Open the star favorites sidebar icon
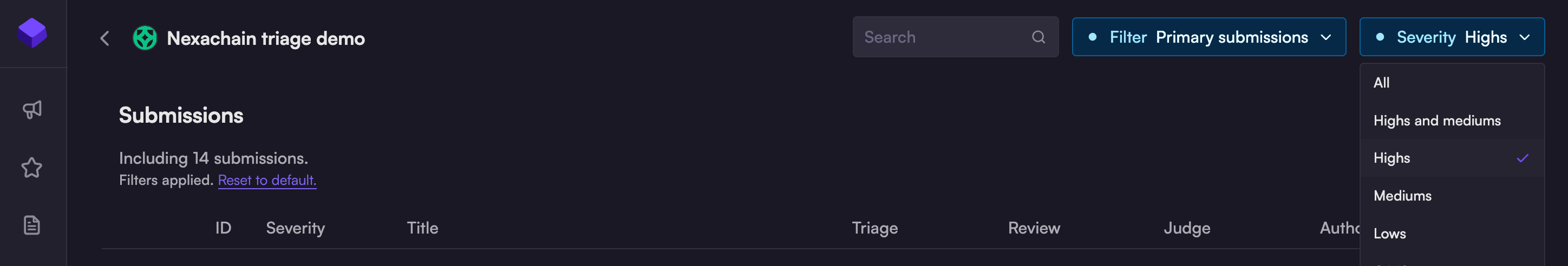1568x266 pixels. tap(32, 168)
